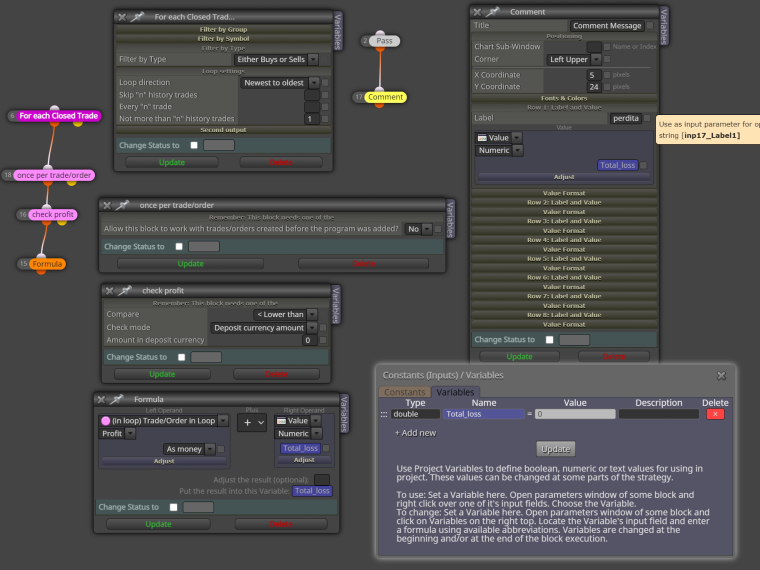The width and height of the screenshot is (760, 570).
Task: Click the Value type icon in Formula right operand
Action: 281,421
